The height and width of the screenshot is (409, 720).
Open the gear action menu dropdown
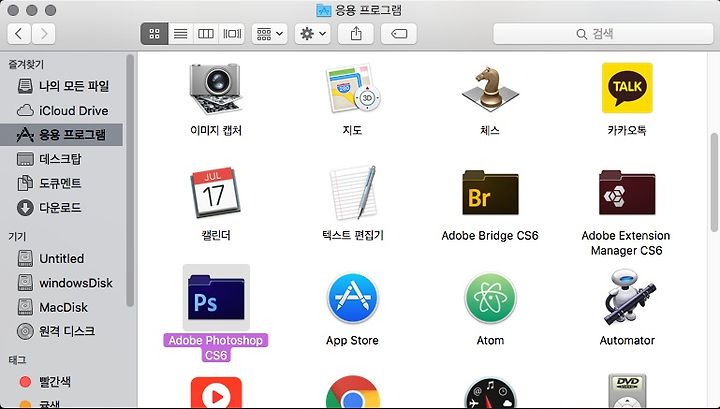click(x=313, y=34)
